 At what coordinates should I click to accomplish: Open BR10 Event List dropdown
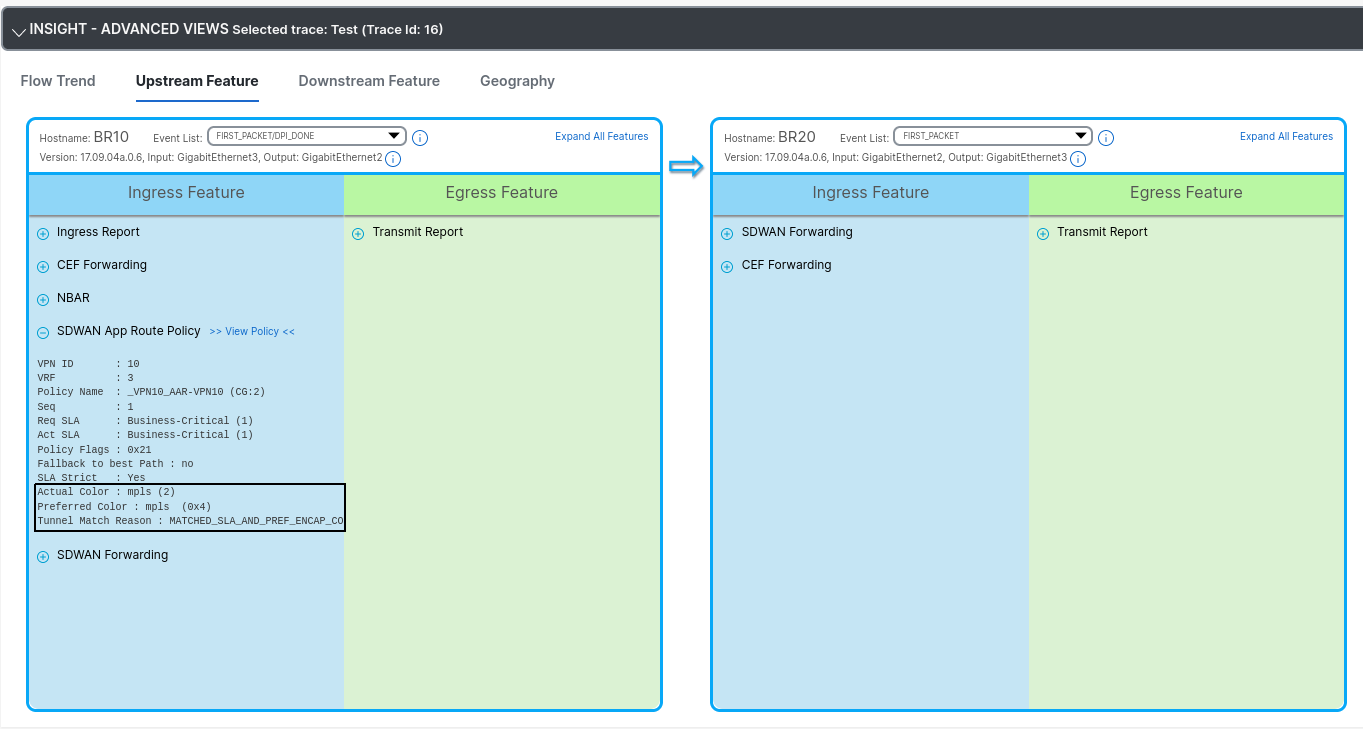point(306,136)
